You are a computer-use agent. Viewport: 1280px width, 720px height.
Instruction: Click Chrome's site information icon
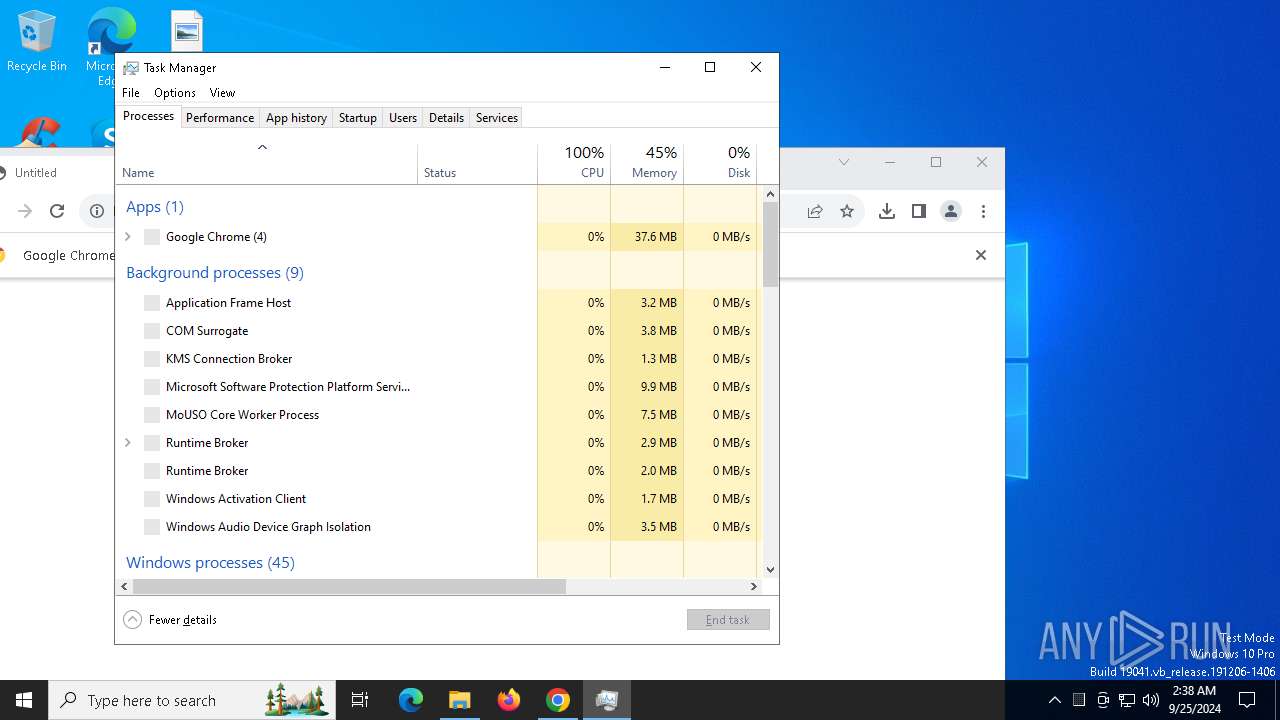click(x=97, y=211)
